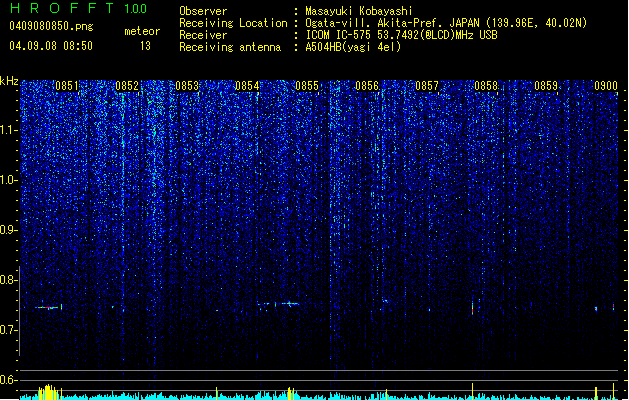Click the 0855 time marker
629x400 pixels.
pyautogui.click(x=307, y=86)
